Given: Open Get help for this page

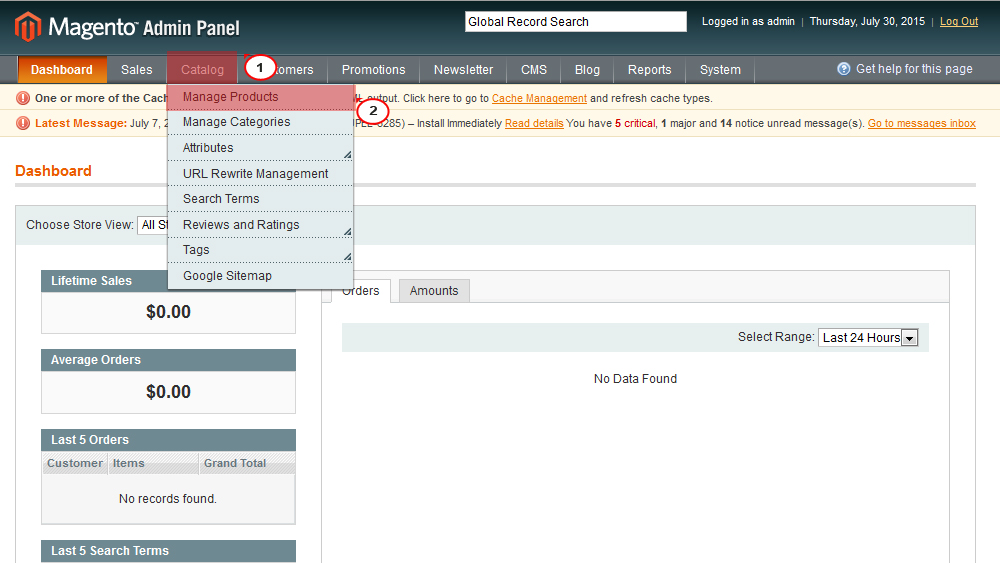Looking at the screenshot, I should click(913, 69).
